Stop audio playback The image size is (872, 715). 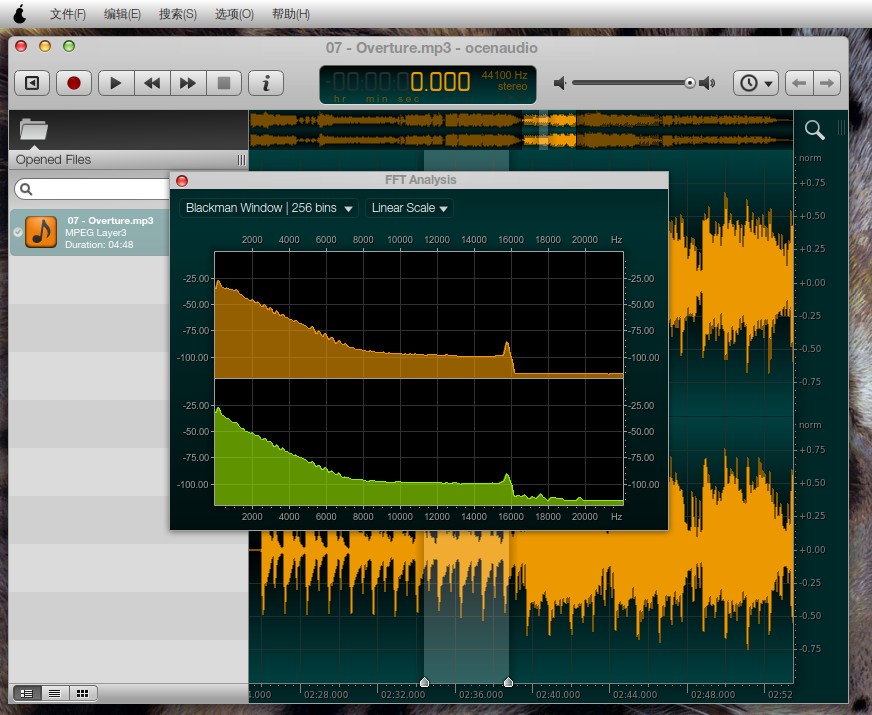224,83
